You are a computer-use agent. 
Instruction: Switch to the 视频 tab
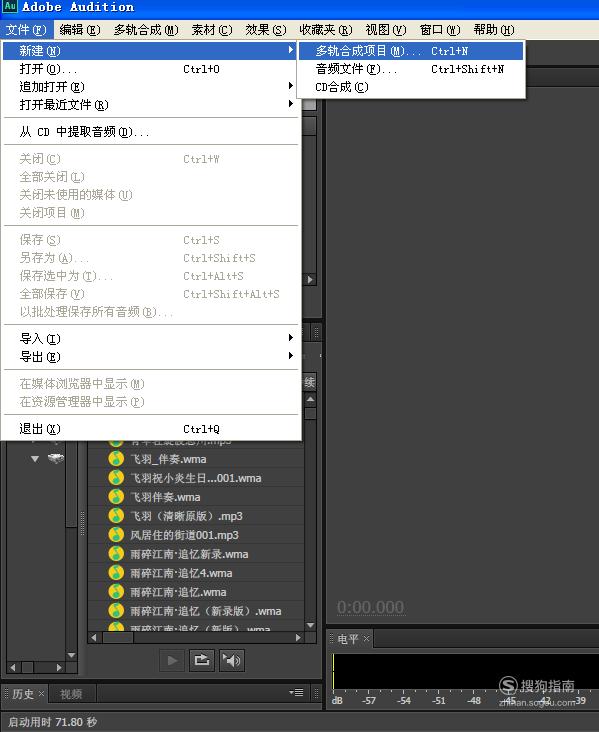(x=71, y=694)
